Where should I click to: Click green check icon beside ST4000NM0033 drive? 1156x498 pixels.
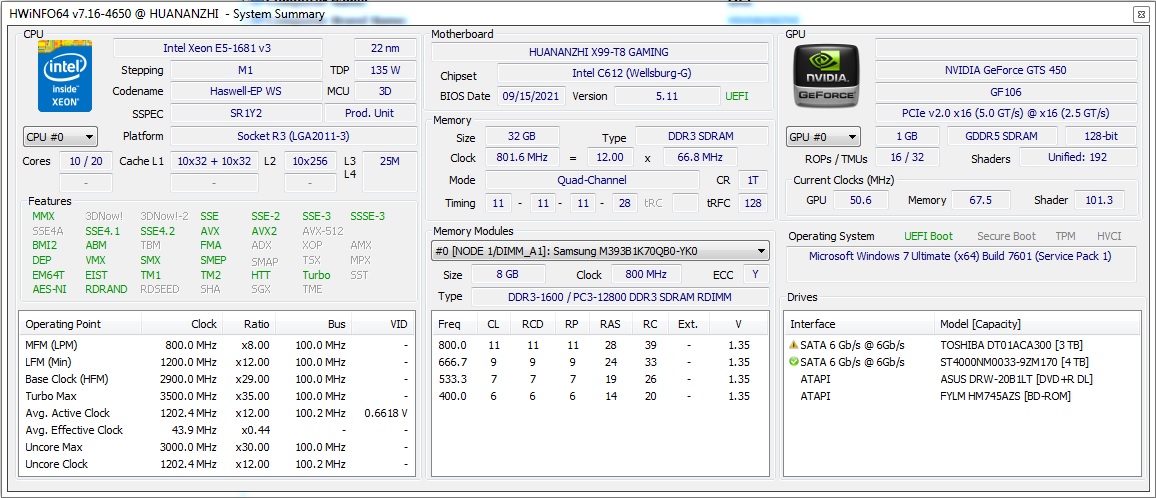[793, 362]
